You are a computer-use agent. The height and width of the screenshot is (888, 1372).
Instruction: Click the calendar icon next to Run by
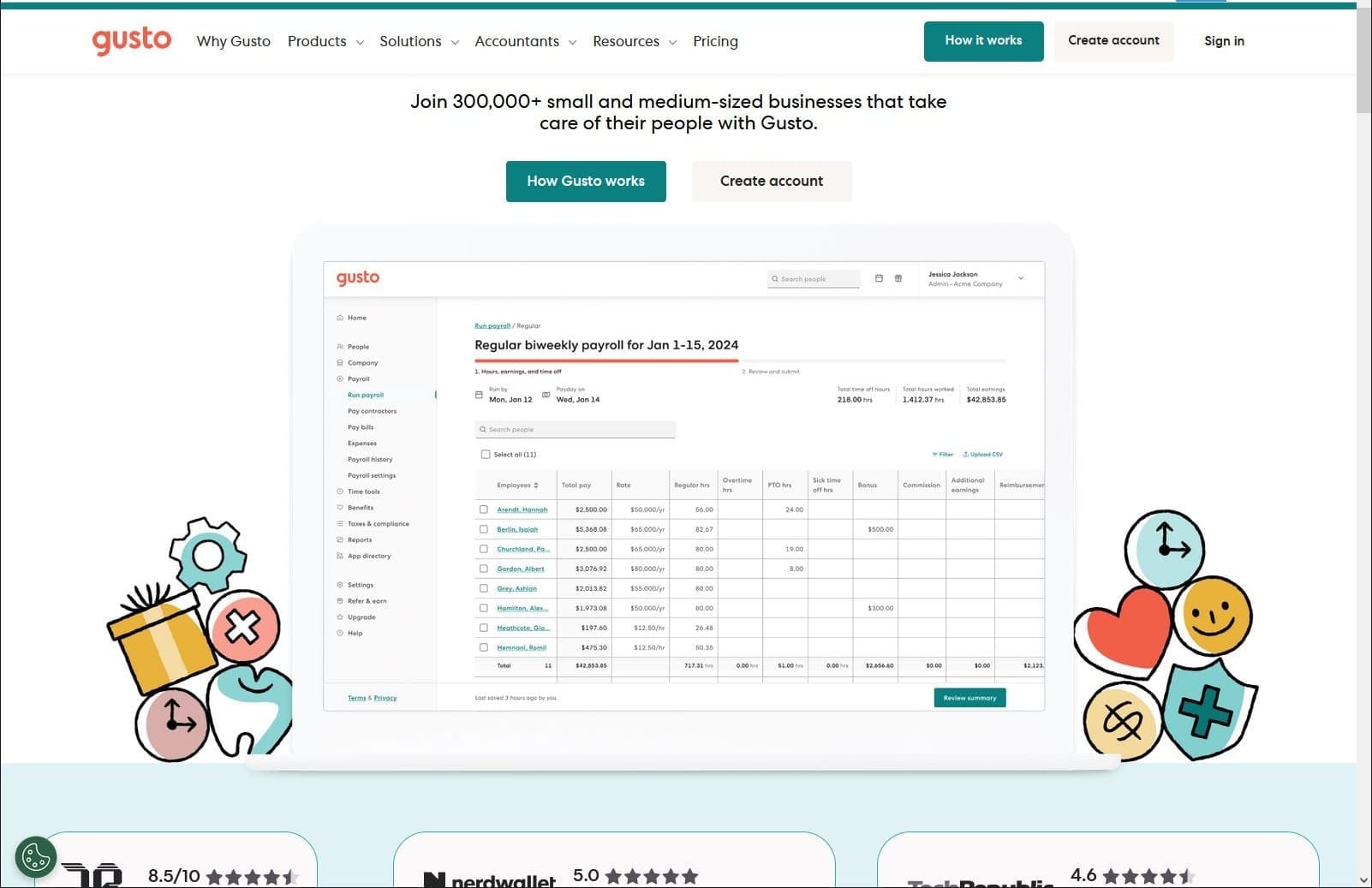(x=479, y=395)
